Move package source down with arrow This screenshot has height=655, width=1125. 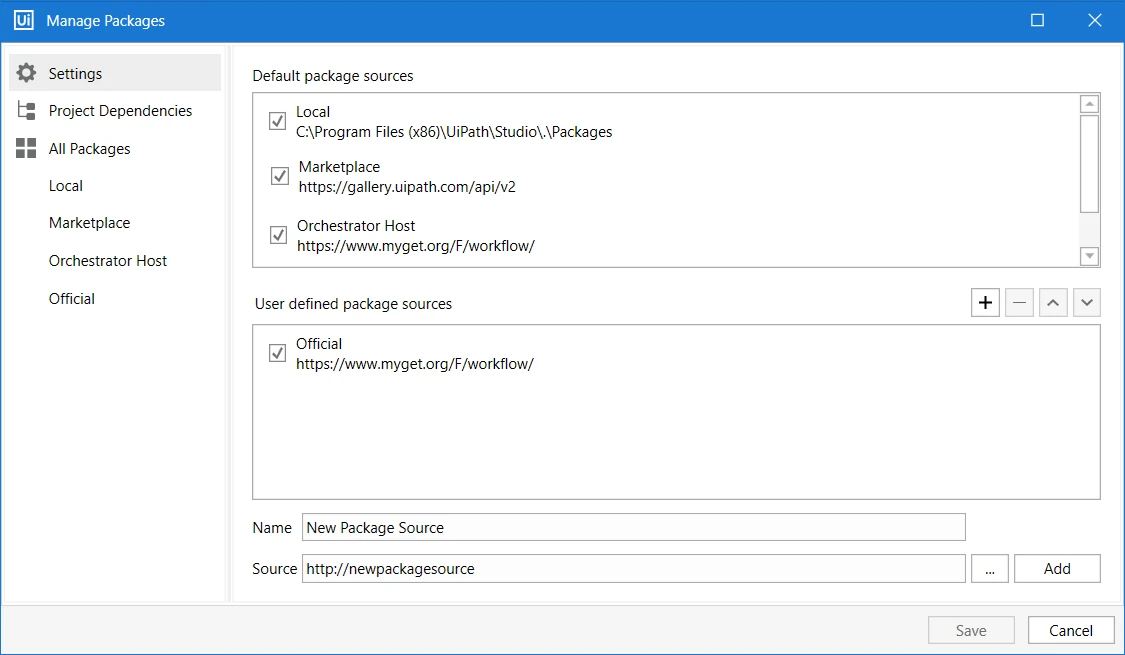[1086, 303]
